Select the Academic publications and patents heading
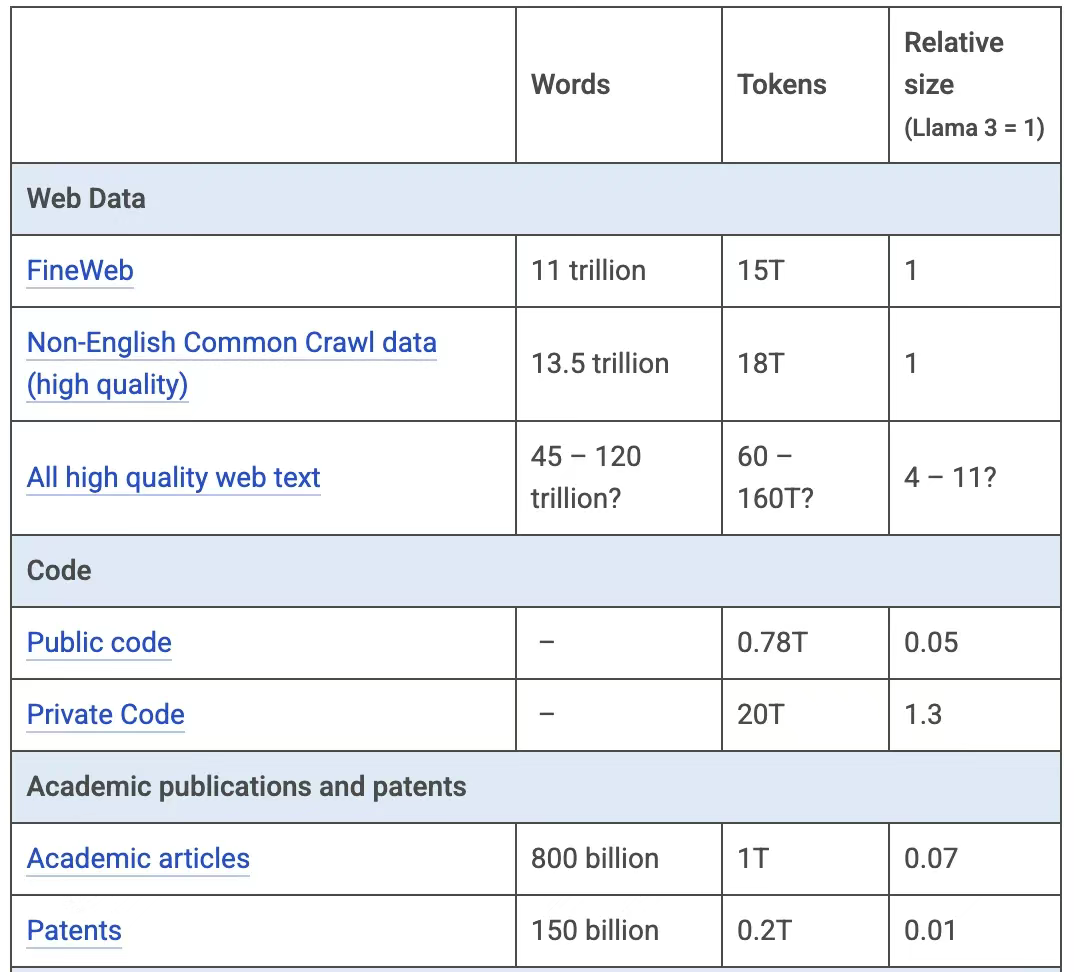This screenshot has width=1074, height=972. pyautogui.click(x=246, y=787)
